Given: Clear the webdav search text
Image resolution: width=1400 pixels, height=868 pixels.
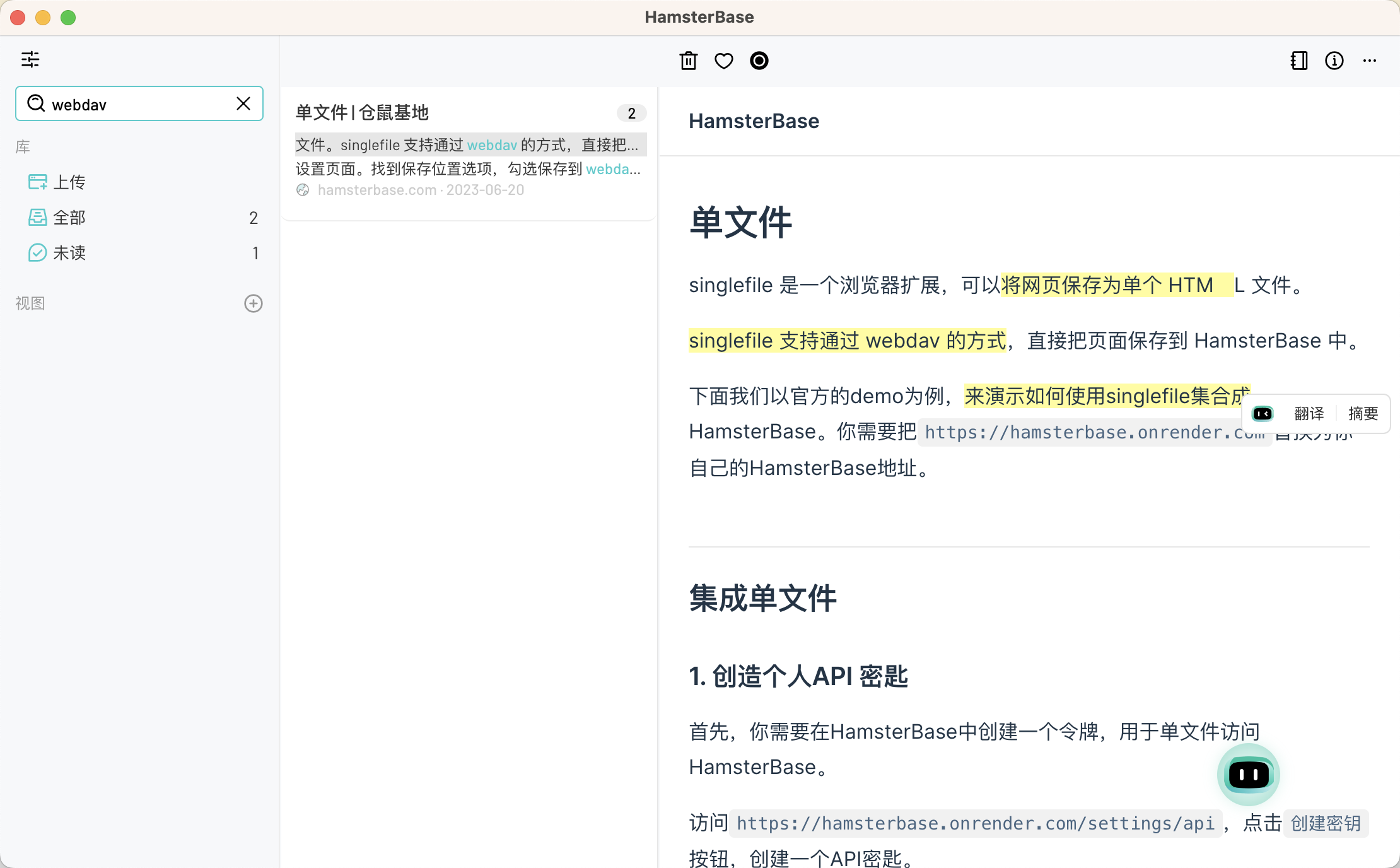Looking at the screenshot, I should click(x=243, y=103).
